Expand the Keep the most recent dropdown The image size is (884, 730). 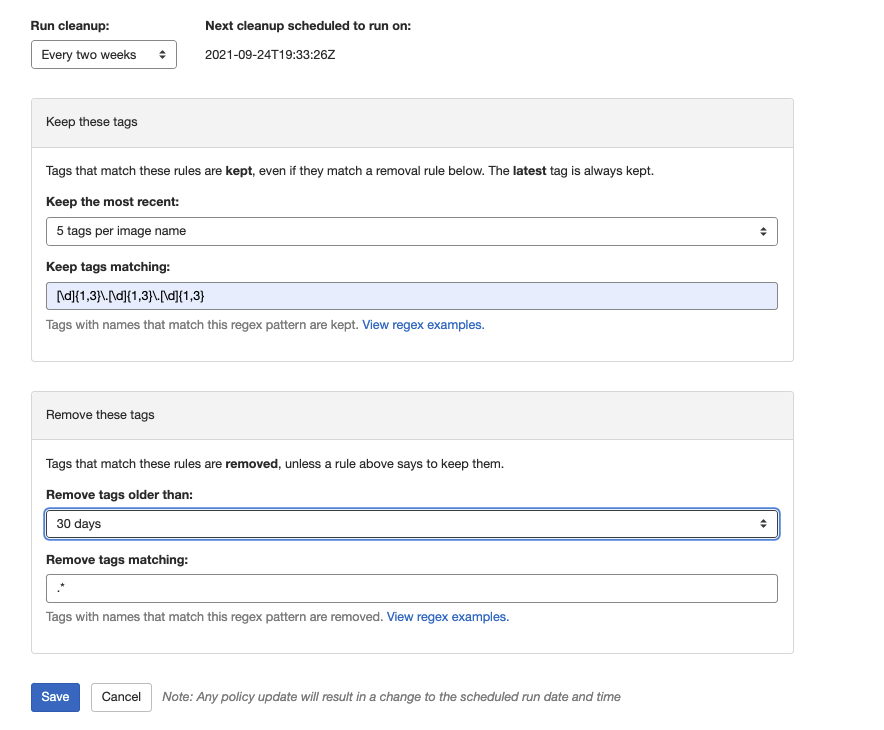[411, 231]
